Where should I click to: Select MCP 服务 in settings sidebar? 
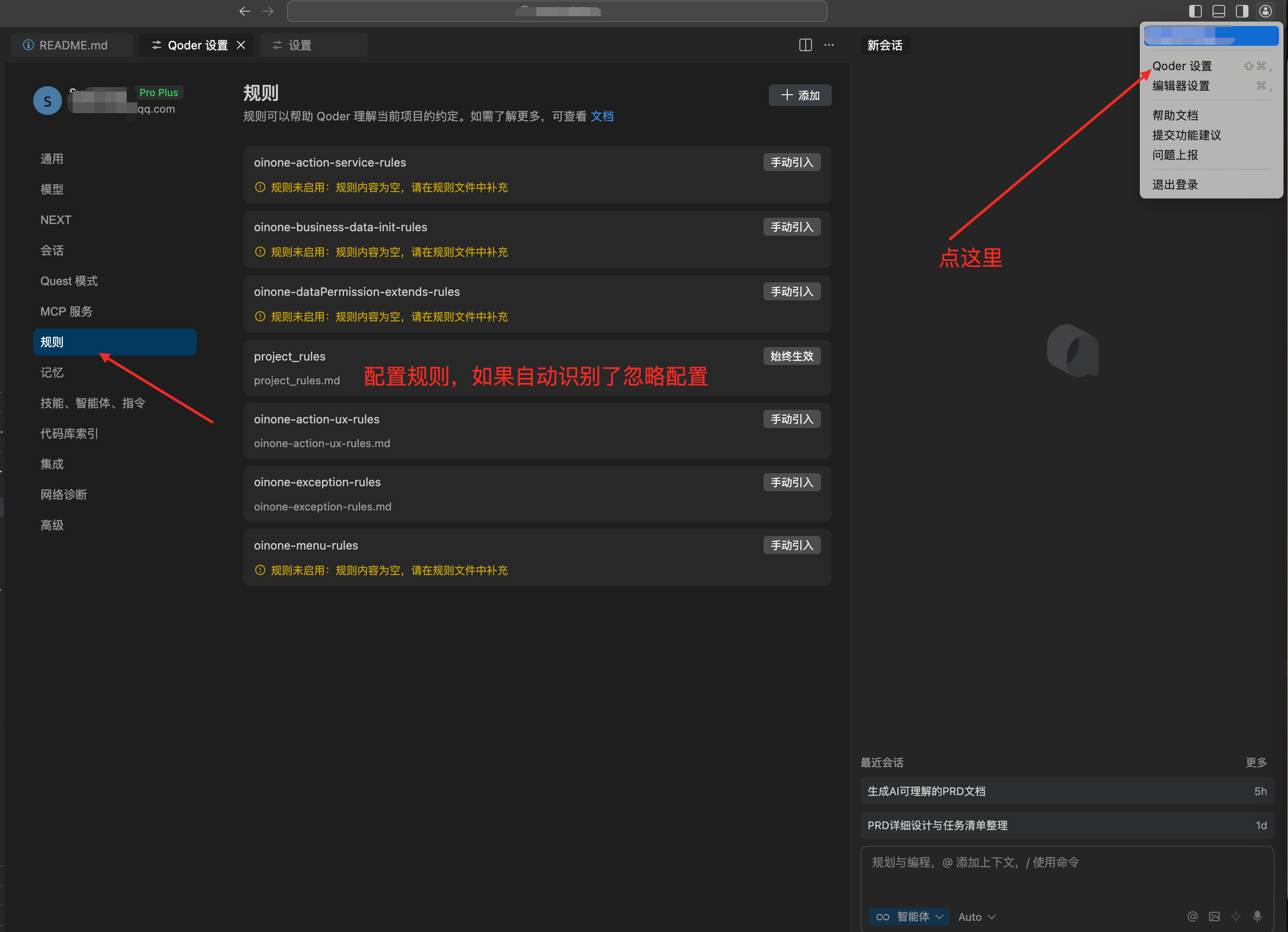coord(66,311)
